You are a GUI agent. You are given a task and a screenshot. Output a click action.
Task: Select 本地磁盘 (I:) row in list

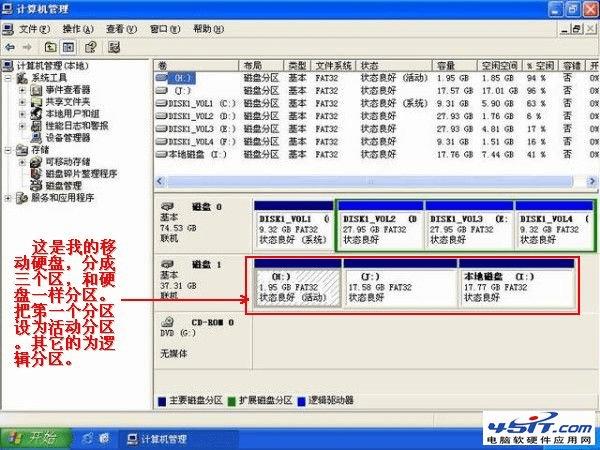tap(377, 155)
